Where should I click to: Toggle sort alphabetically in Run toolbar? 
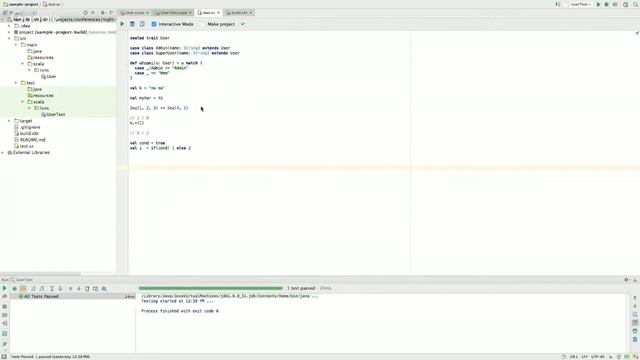coord(33,289)
